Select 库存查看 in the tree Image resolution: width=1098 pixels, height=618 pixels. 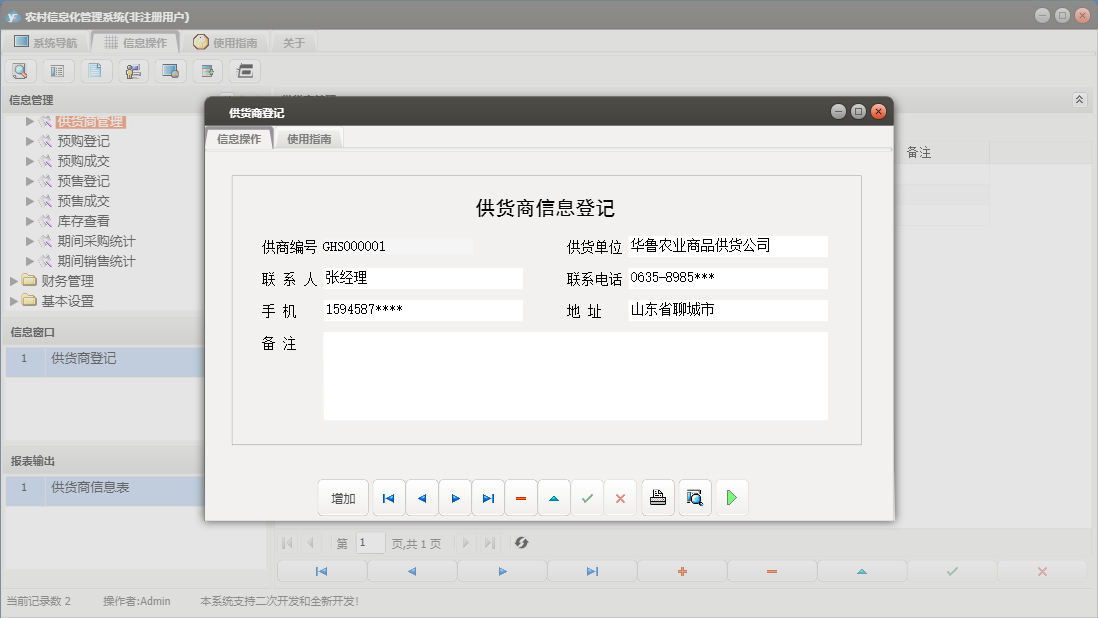(x=83, y=221)
